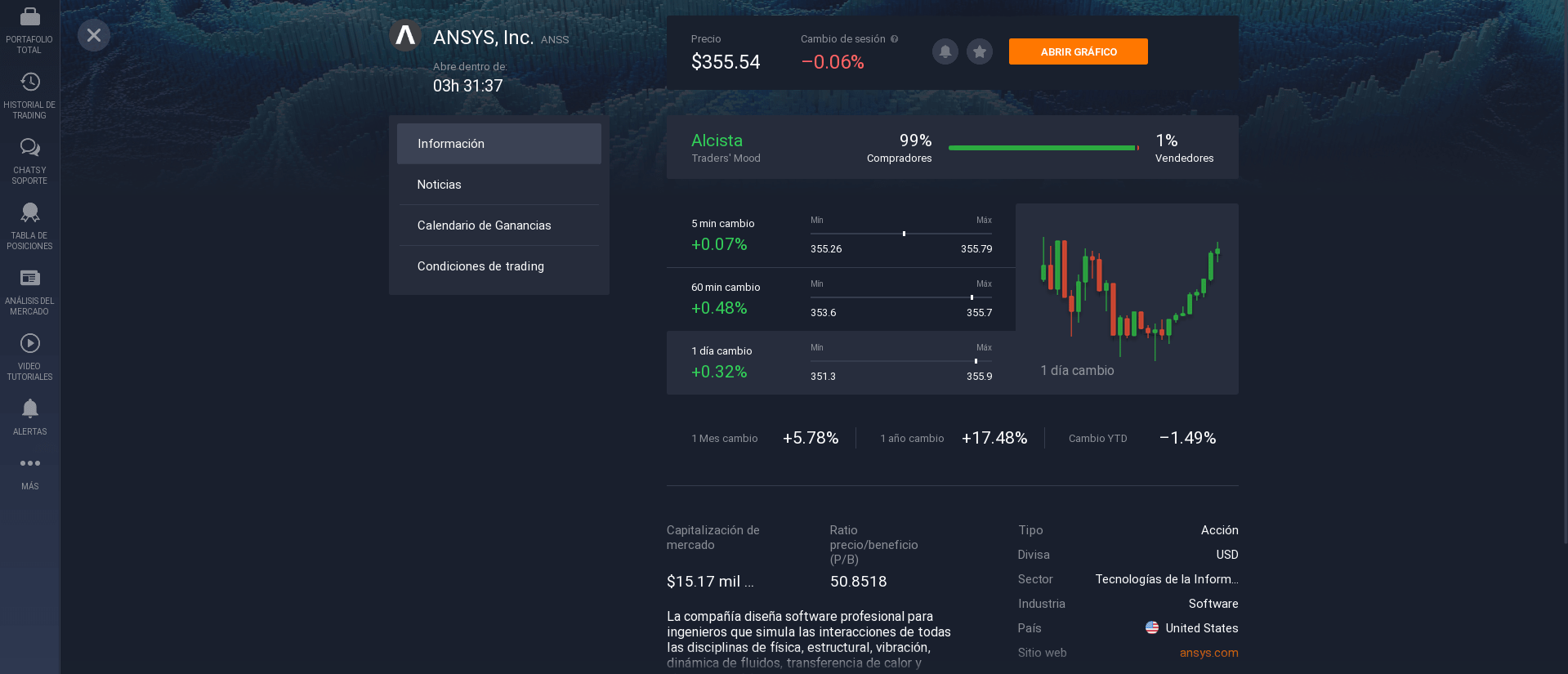Open Condiciones de trading tab

(499, 266)
